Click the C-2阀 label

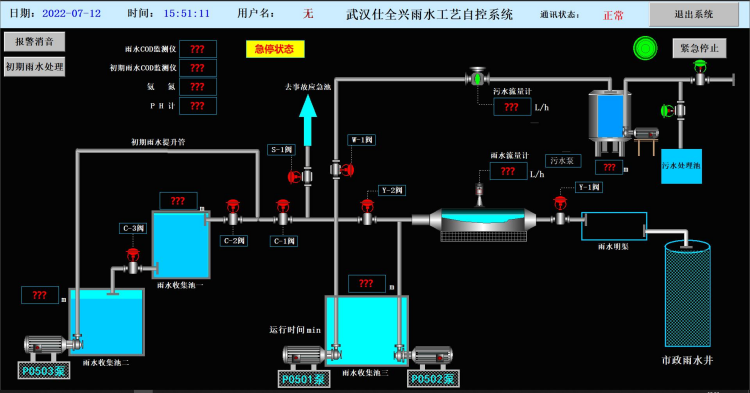point(234,240)
